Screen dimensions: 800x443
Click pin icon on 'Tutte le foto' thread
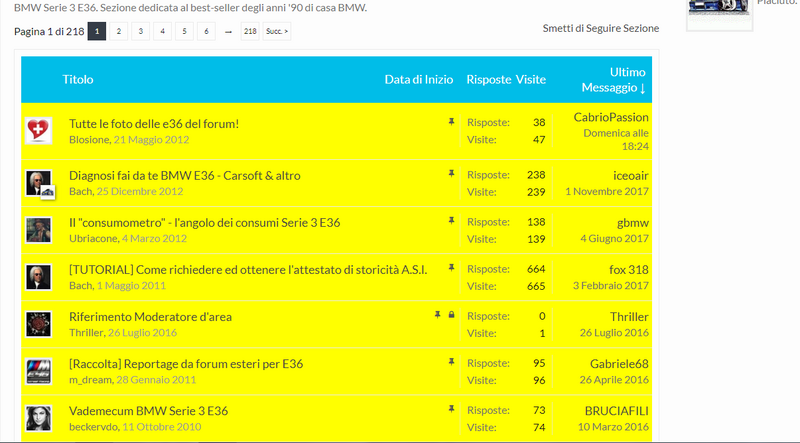tap(451, 122)
